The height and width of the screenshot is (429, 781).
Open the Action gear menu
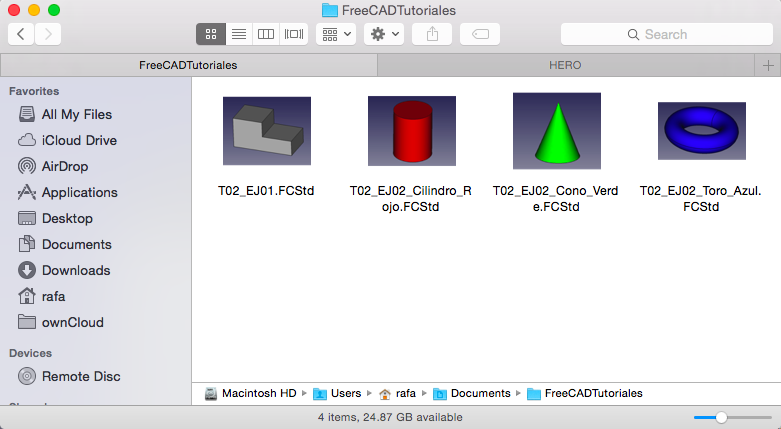tap(384, 34)
